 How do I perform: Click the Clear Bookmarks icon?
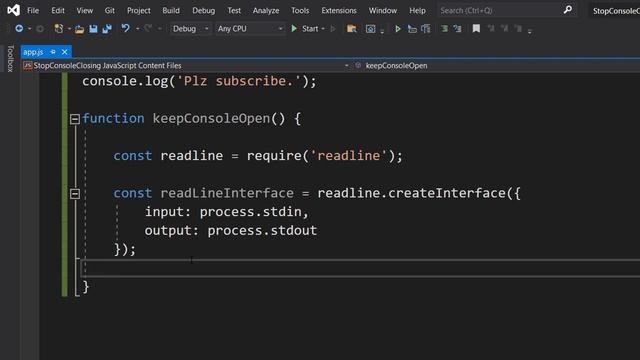(x=518, y=28)
